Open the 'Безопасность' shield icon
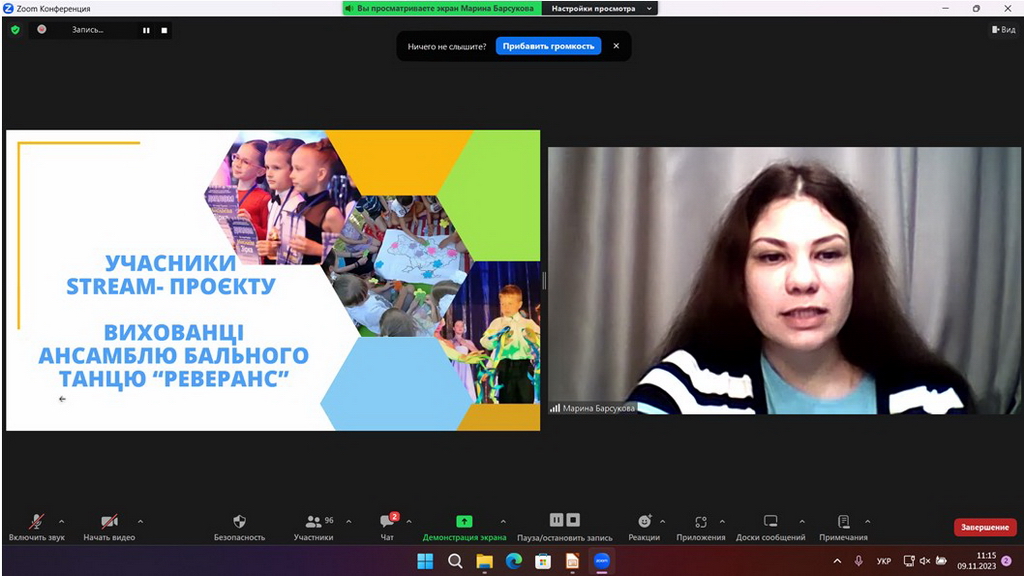Image resolution: width=1024 pixels, height=576 pixels. [239, 522]
